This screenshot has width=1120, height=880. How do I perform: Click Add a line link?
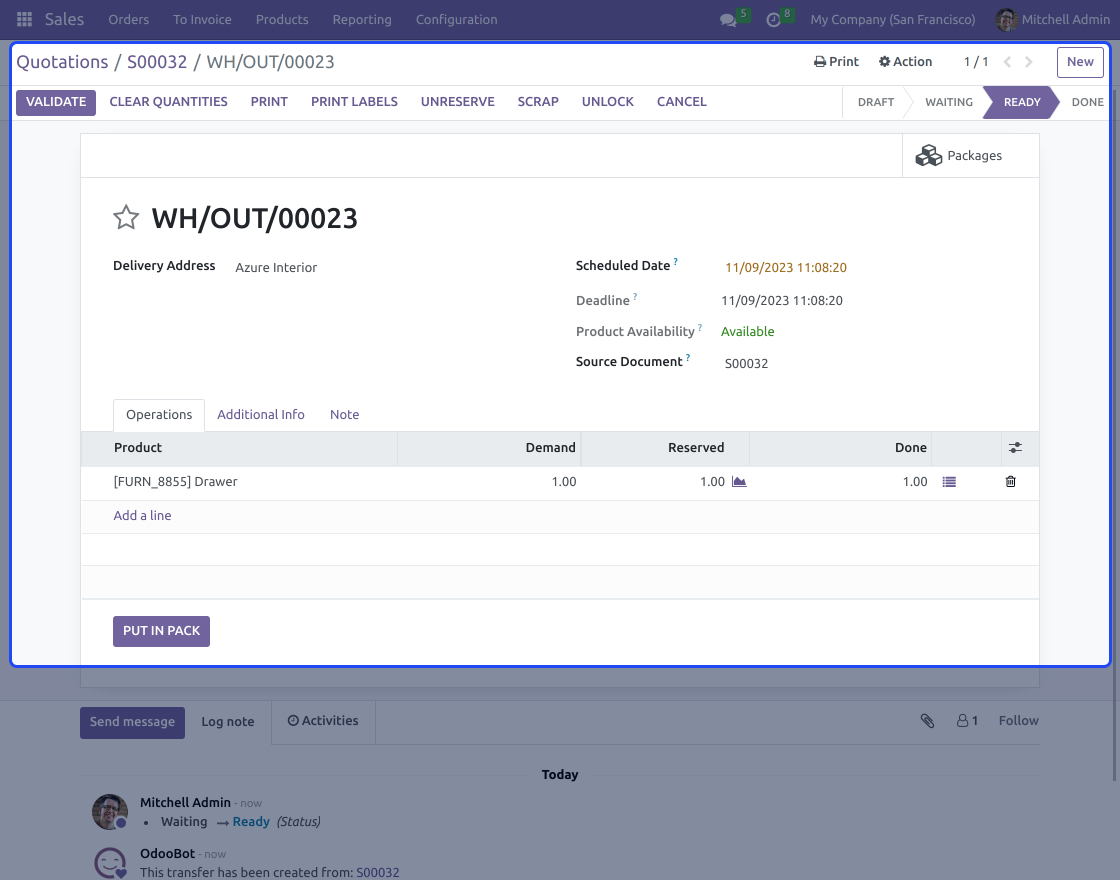tap(142, 516)
